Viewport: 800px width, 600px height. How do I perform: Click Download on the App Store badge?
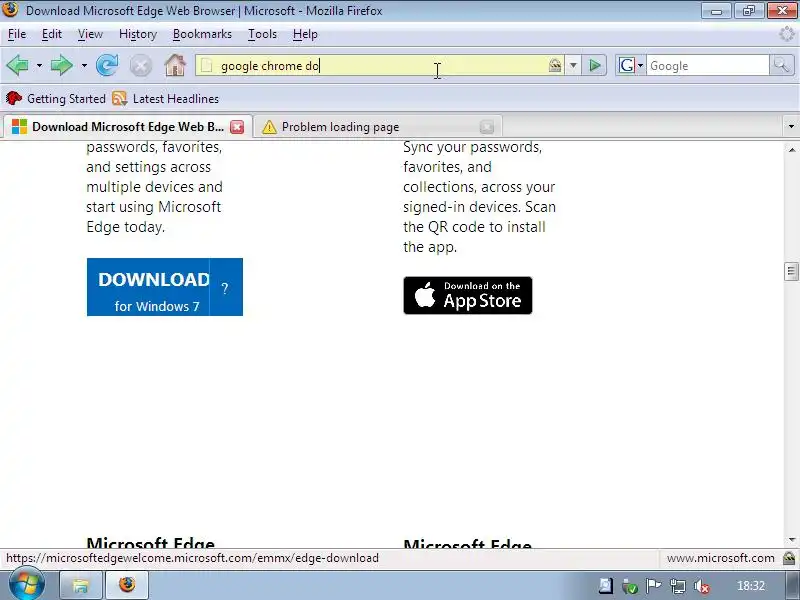click(468, 295)
